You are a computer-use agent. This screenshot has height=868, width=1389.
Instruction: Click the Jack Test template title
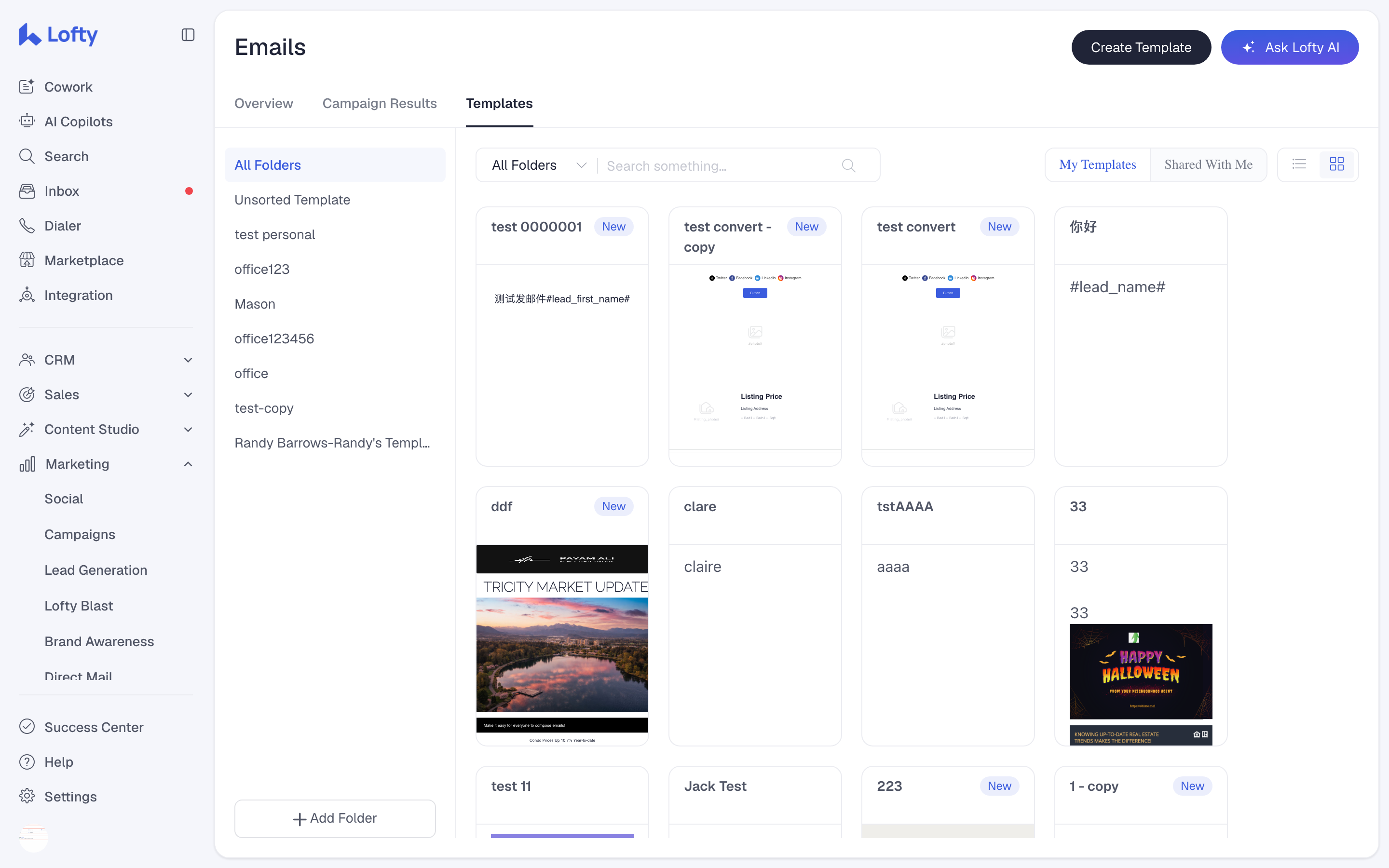(x=715, y=786)
